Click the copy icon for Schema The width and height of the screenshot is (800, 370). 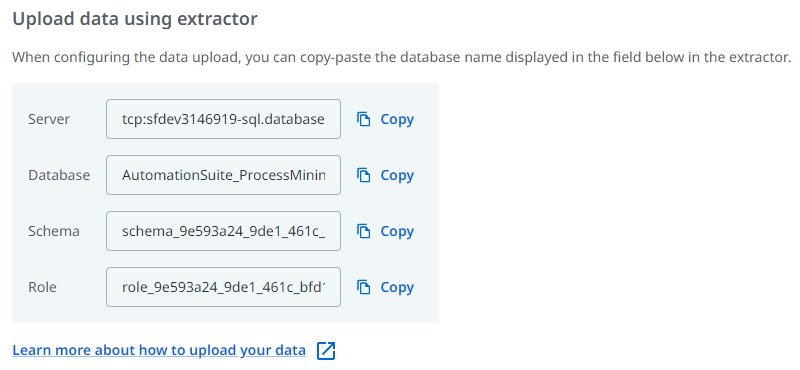click(363, 231)
